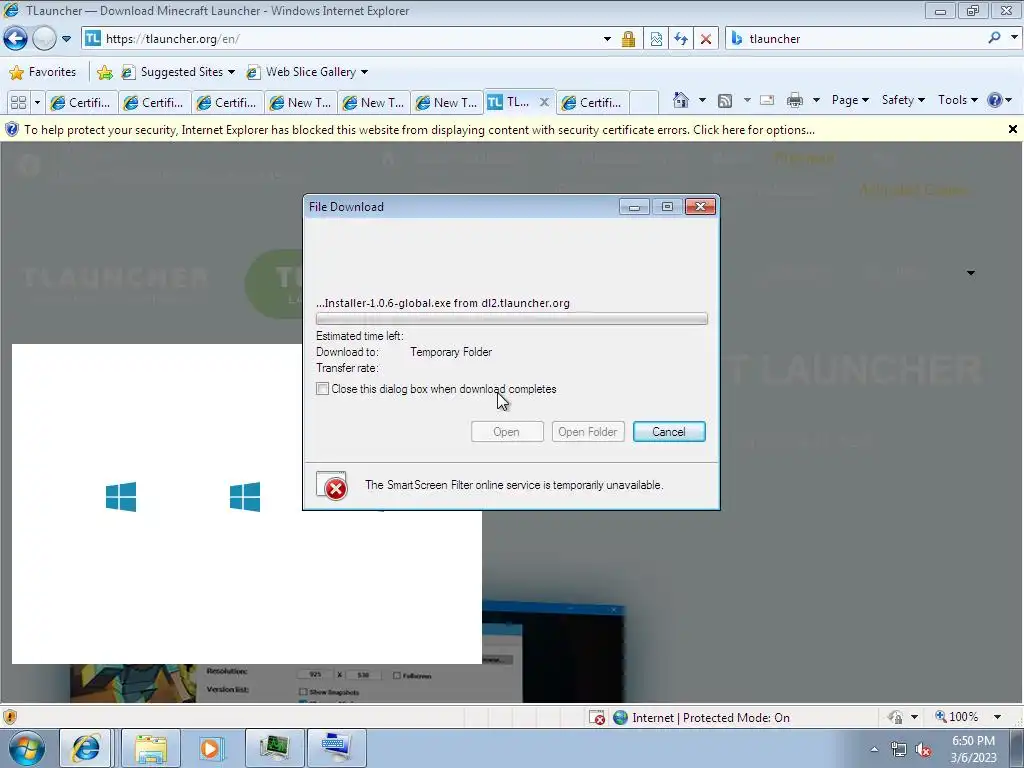Open a new blank tab button
This screenshot has height=768, width=1024.
pyautogui.click(x=644, y=103)
